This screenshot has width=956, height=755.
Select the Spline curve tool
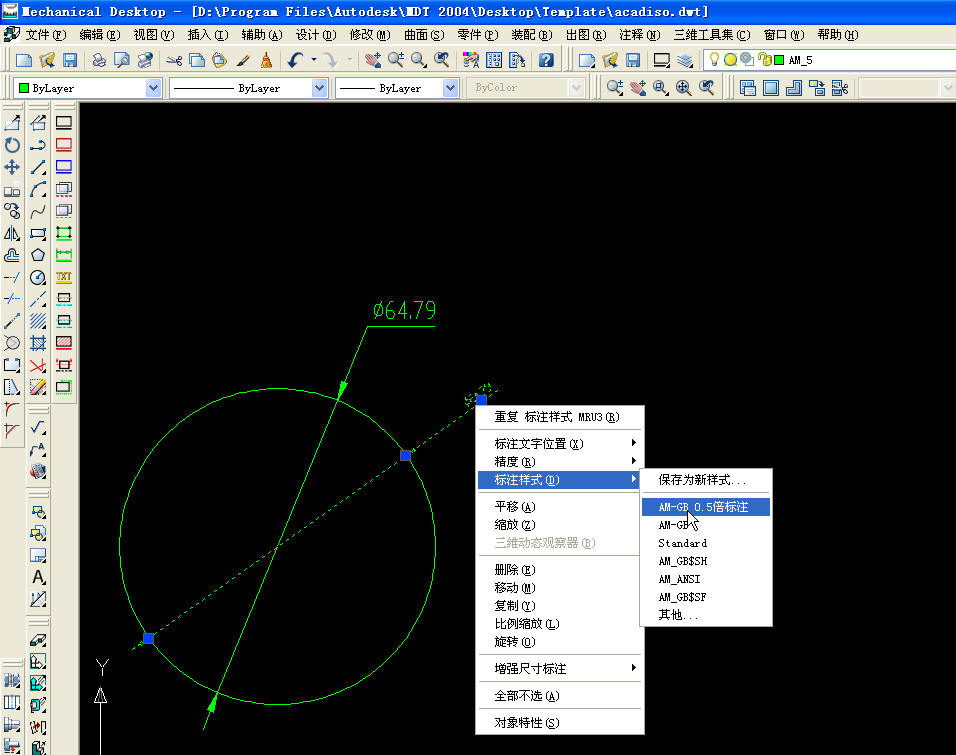(x=38, y=212)
